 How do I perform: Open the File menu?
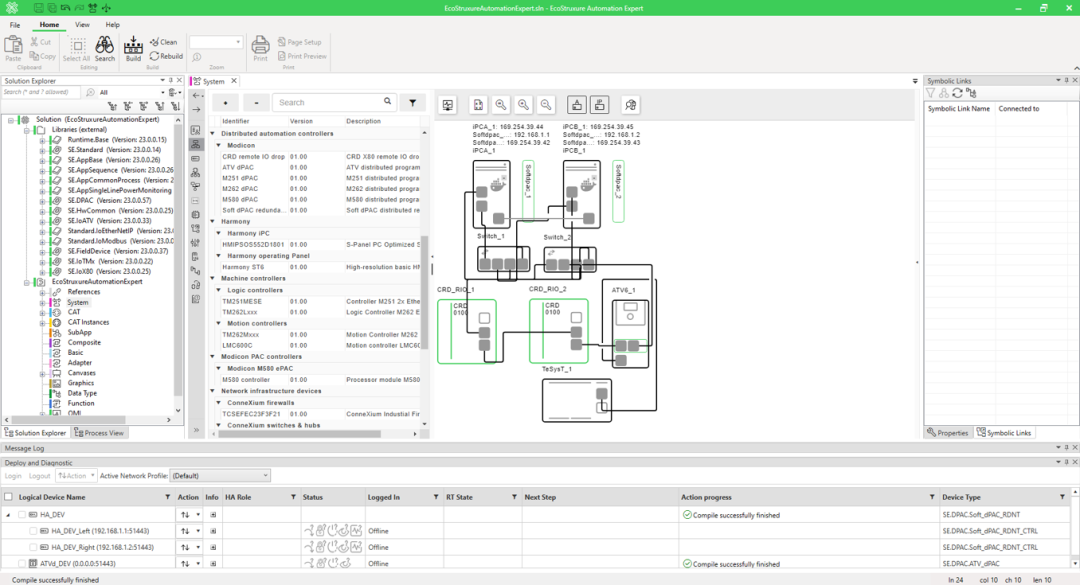coord(14,25)
